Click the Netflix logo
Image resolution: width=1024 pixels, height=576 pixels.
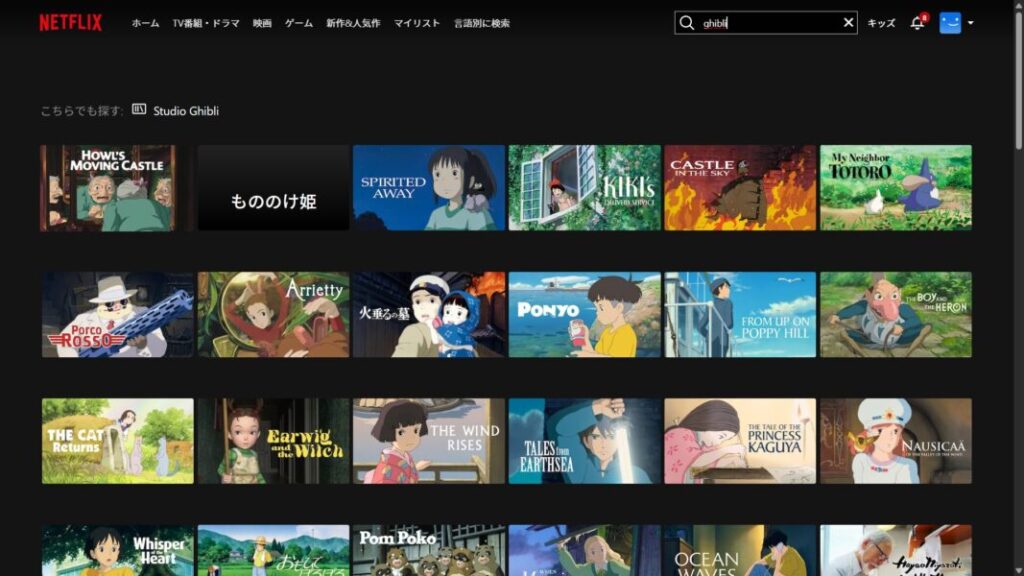pos(71,23)
